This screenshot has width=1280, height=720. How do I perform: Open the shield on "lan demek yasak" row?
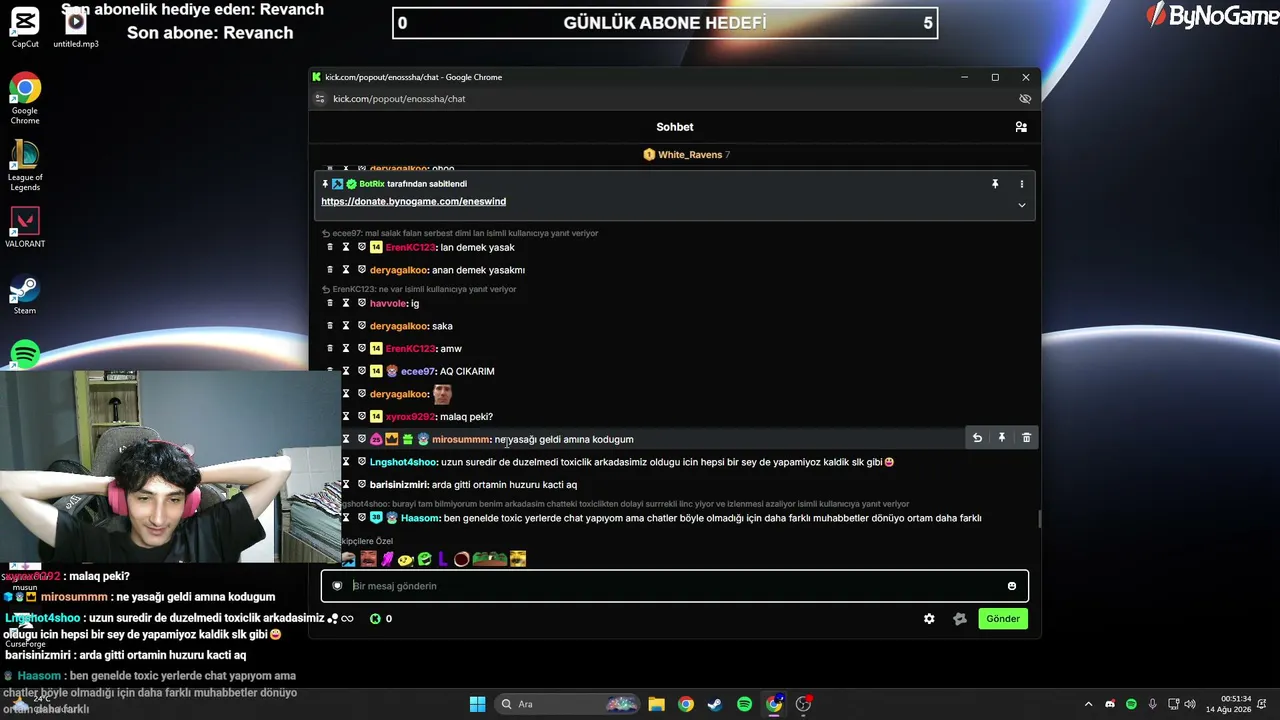362,247
